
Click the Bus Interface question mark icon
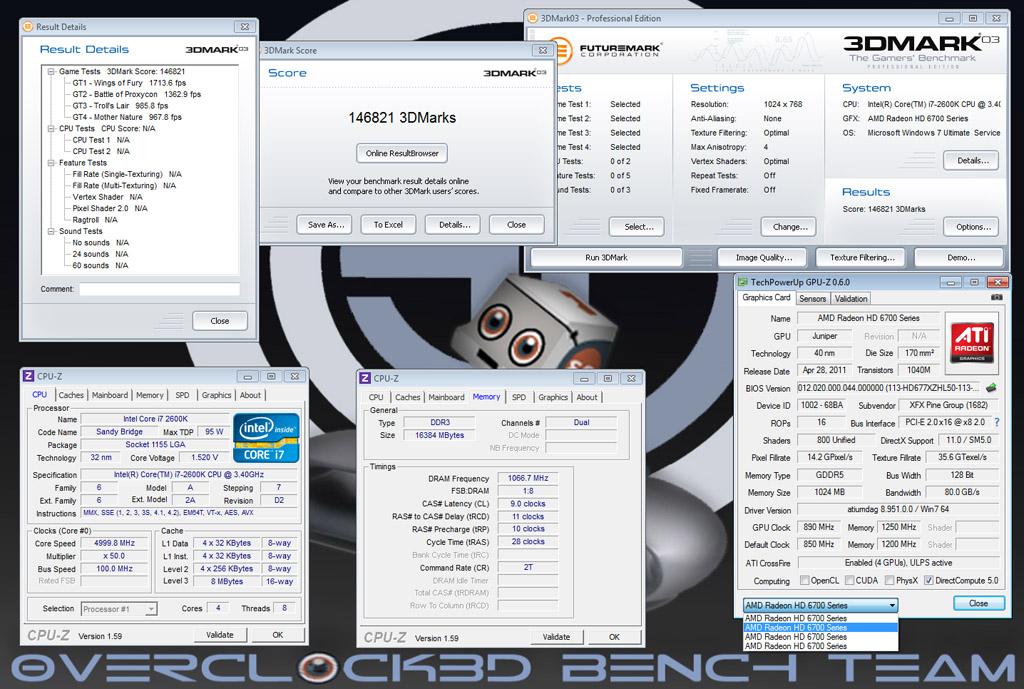tap(997, 423)
